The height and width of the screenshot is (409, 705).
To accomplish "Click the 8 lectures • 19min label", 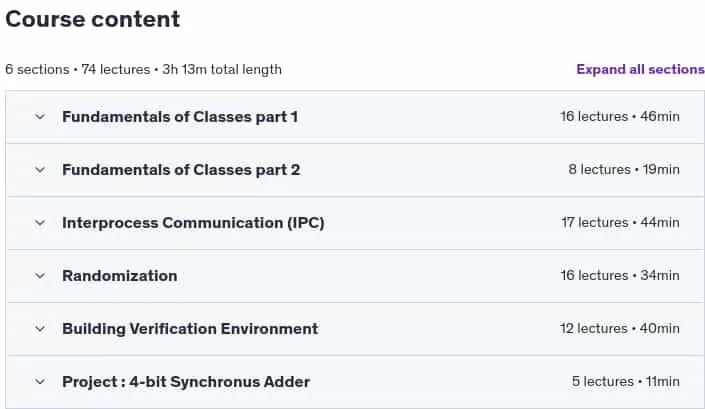I will click(624, 169).
